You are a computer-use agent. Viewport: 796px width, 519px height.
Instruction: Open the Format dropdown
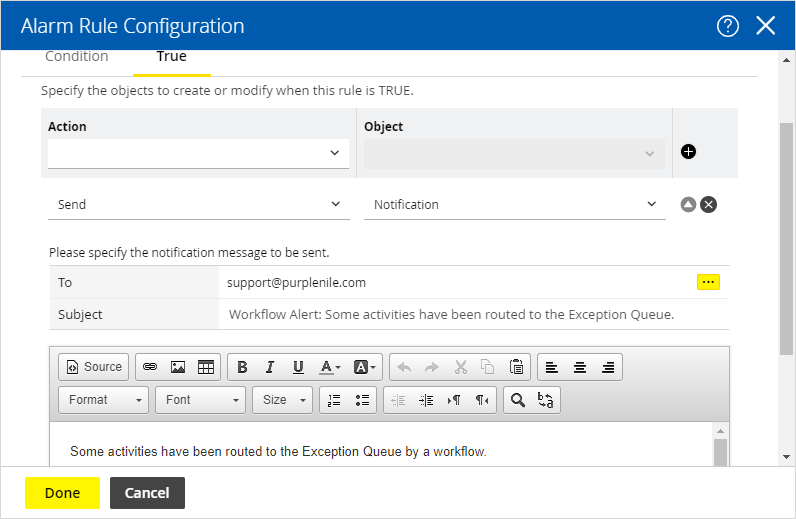104,400
